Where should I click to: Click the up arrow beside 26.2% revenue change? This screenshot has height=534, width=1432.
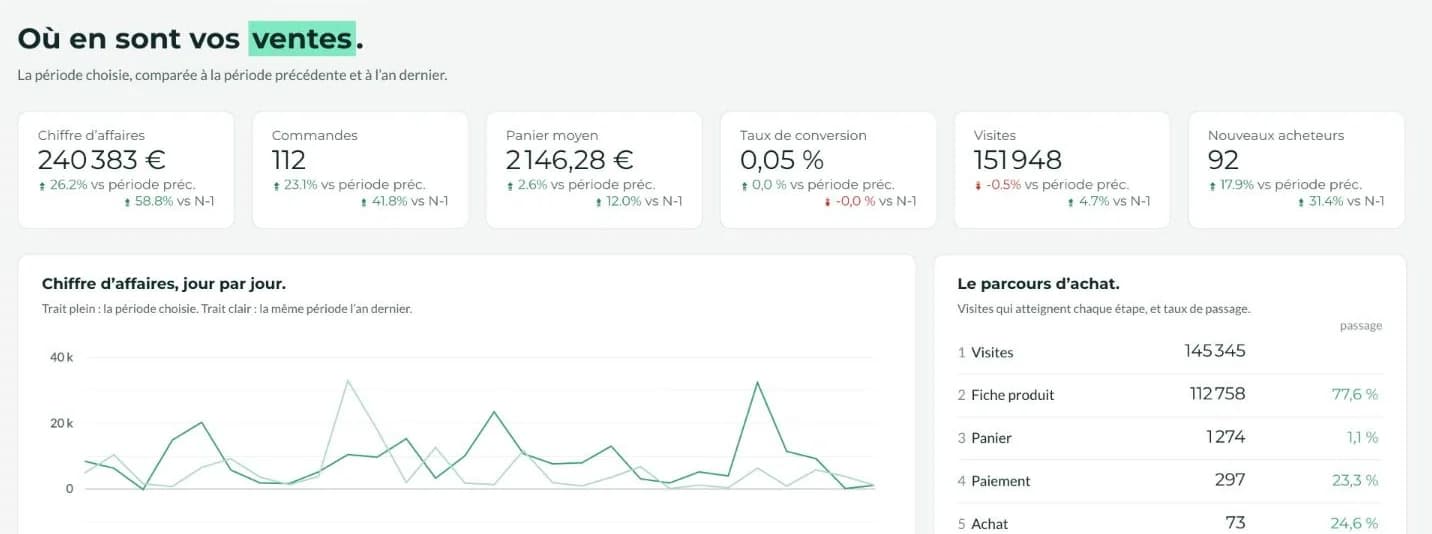tap(41, 186)
